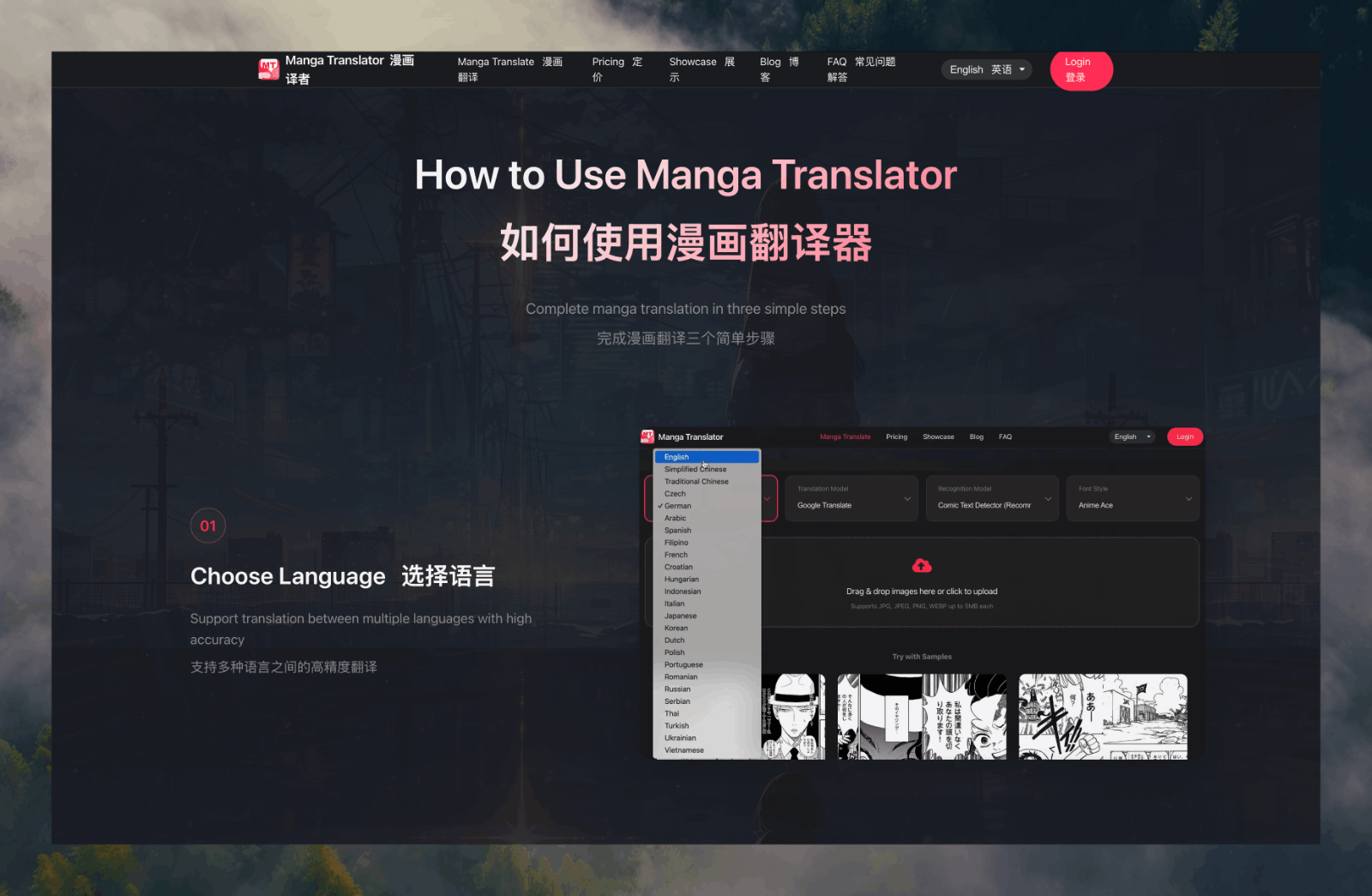Open the Showcase nav item
Screen dimensions: 1372x896
(702, 69)
